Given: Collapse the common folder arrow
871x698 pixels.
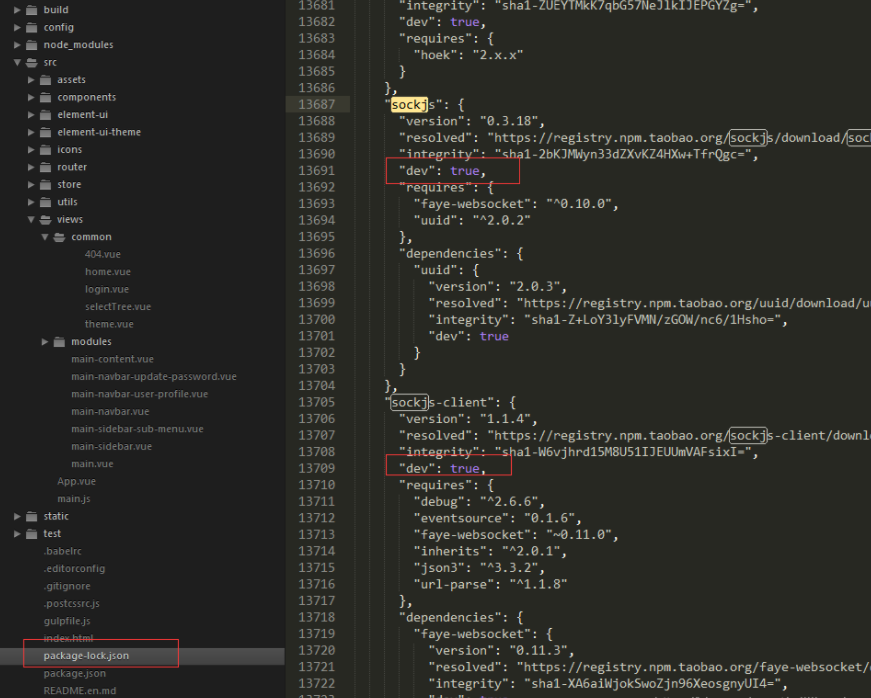Looking at the screenshot, I should coord(45,237).
